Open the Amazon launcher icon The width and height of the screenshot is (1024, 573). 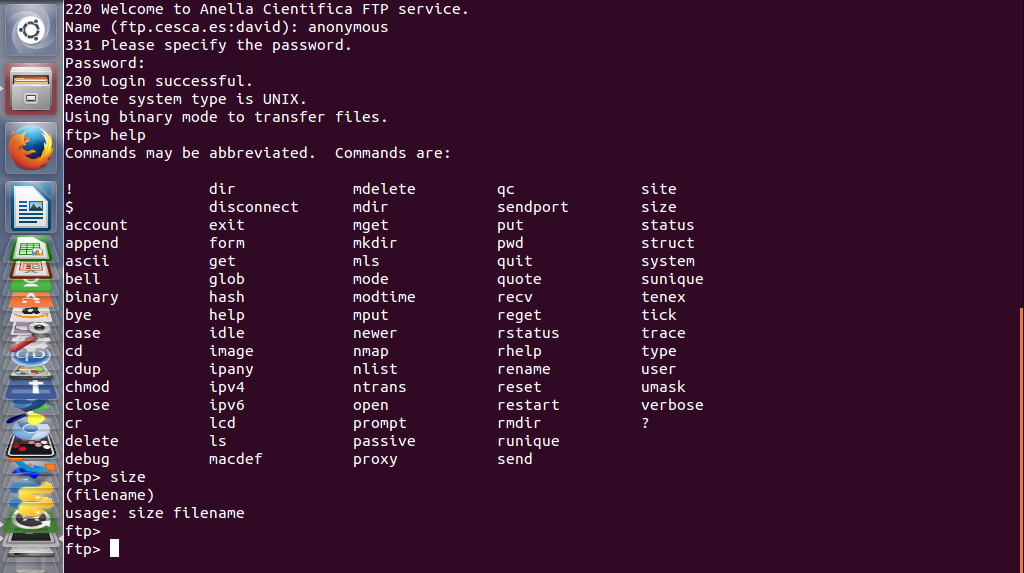click(x=31, y=315)
